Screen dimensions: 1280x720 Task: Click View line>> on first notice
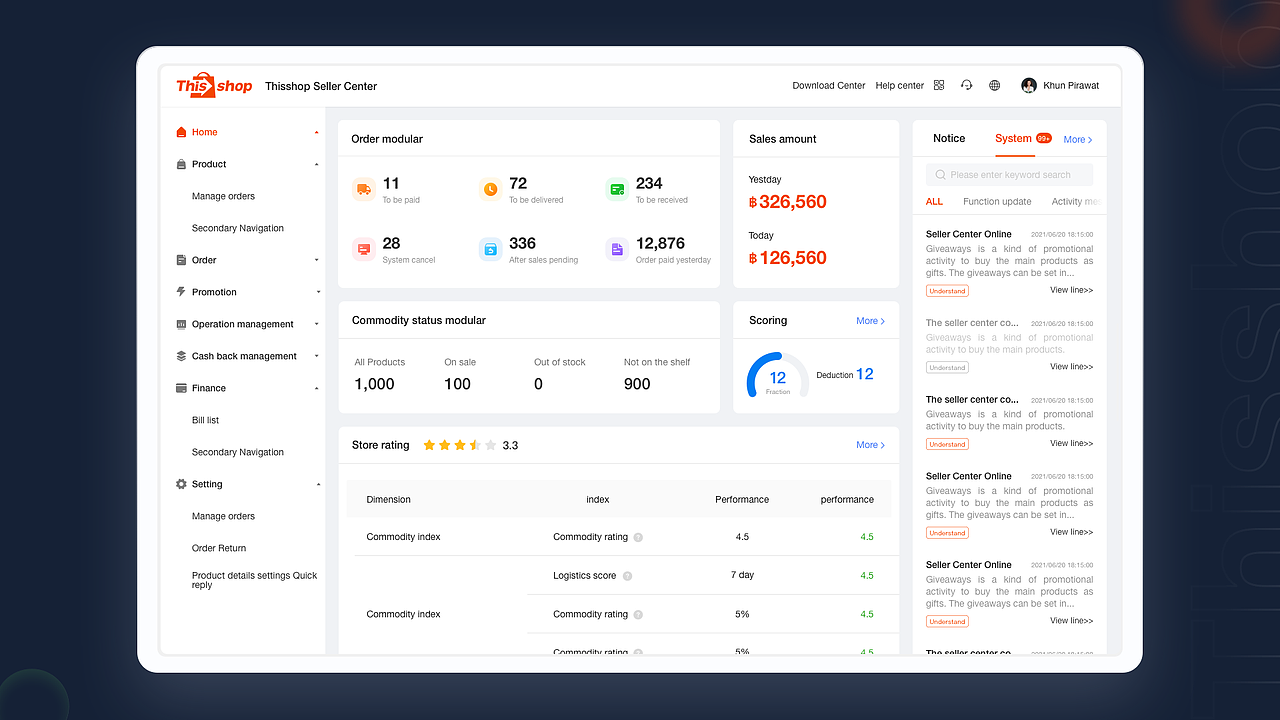1071,290
